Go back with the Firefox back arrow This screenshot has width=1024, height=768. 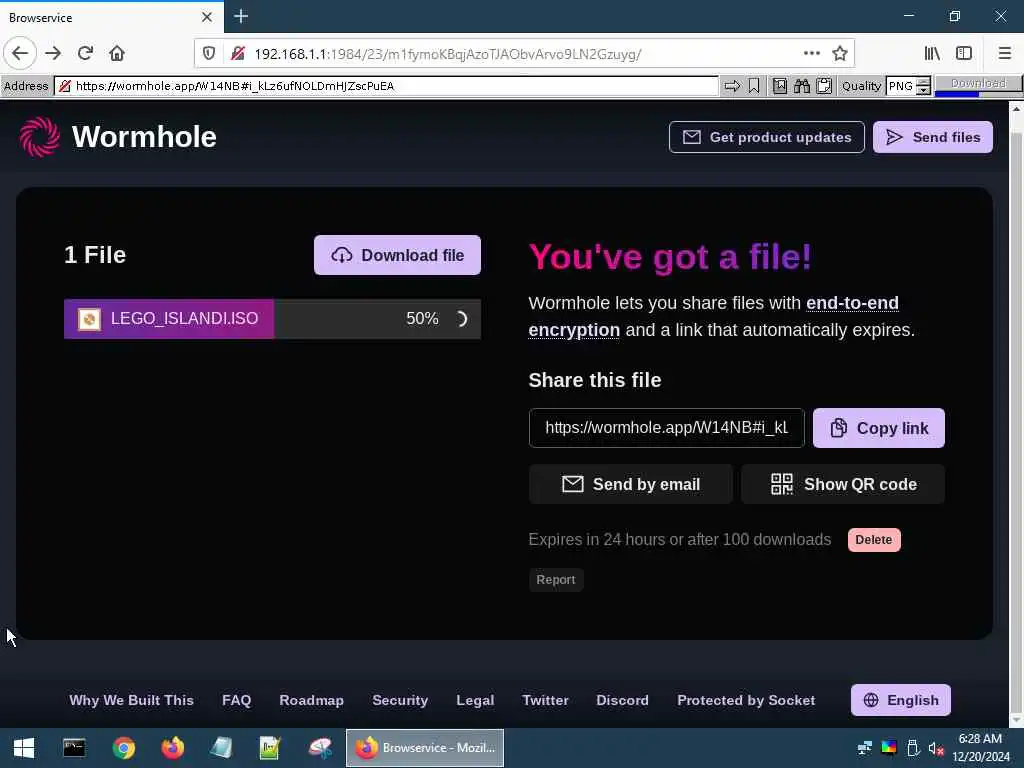(20, 53)
